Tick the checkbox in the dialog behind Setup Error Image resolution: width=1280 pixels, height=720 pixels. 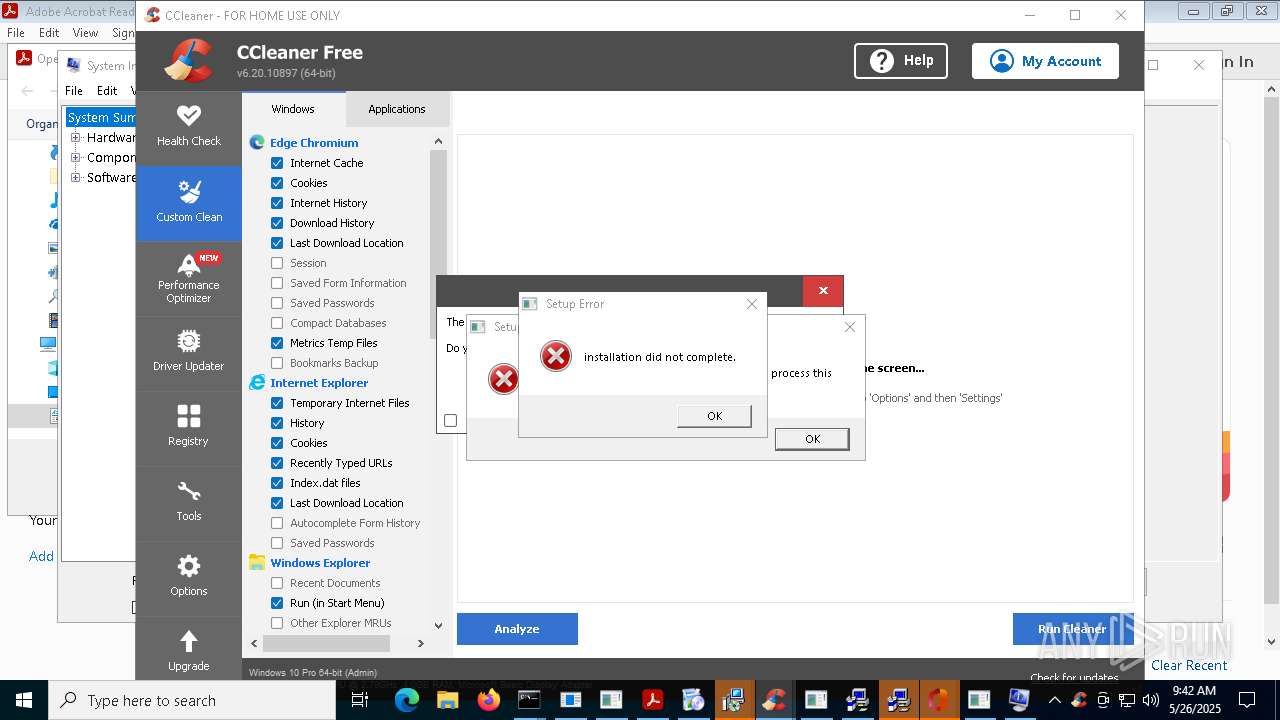[x=451, y=421]
